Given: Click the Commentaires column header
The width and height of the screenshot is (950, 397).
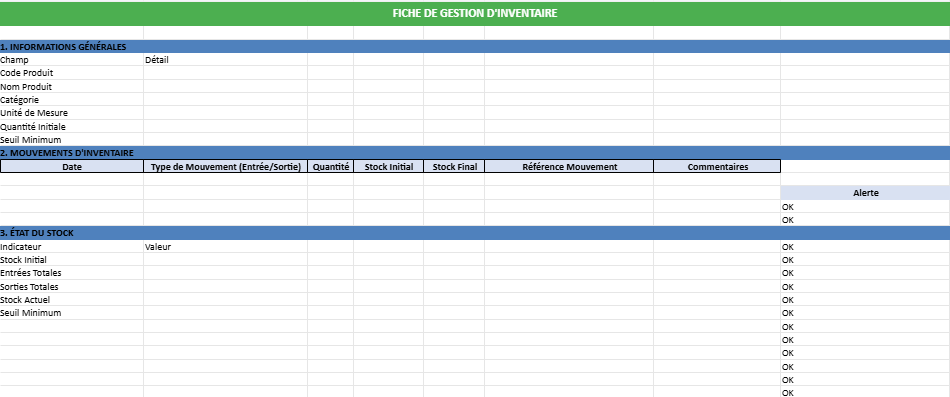Looking at the screenshot, I should pos(717,166).
